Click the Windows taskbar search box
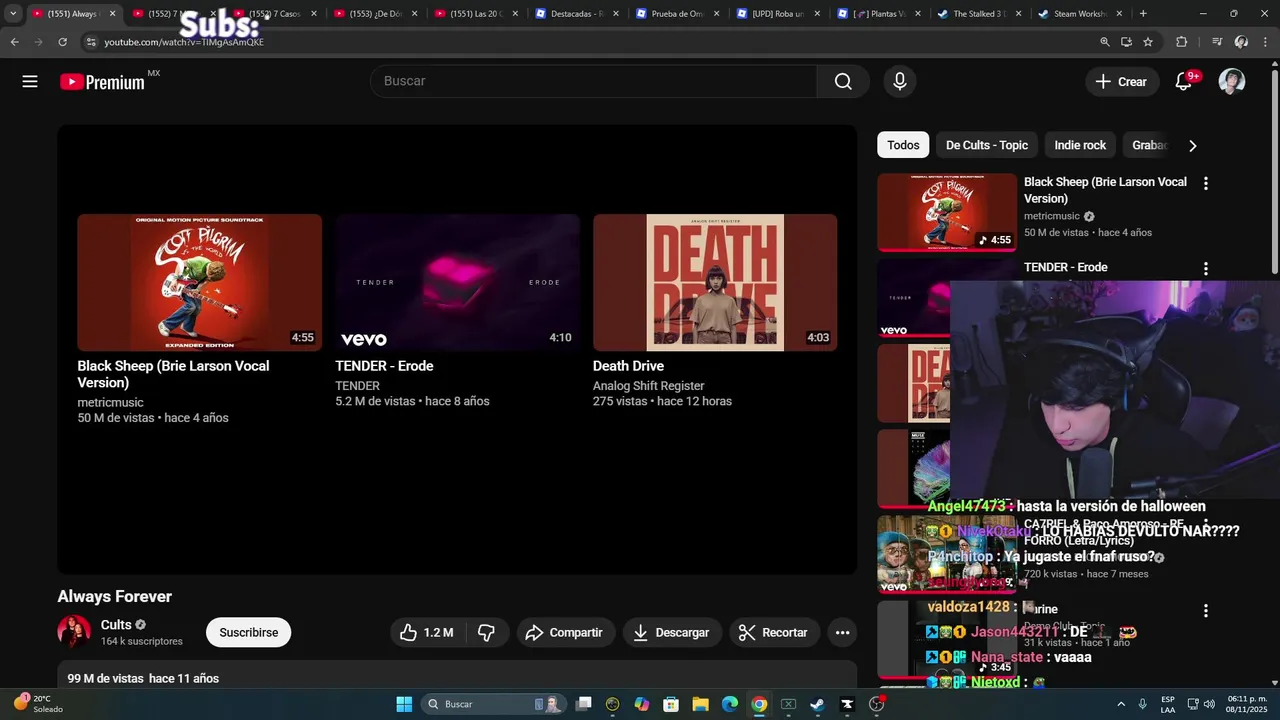The image size is (1280, 720). pyautogui.click(x=494, y=704)
